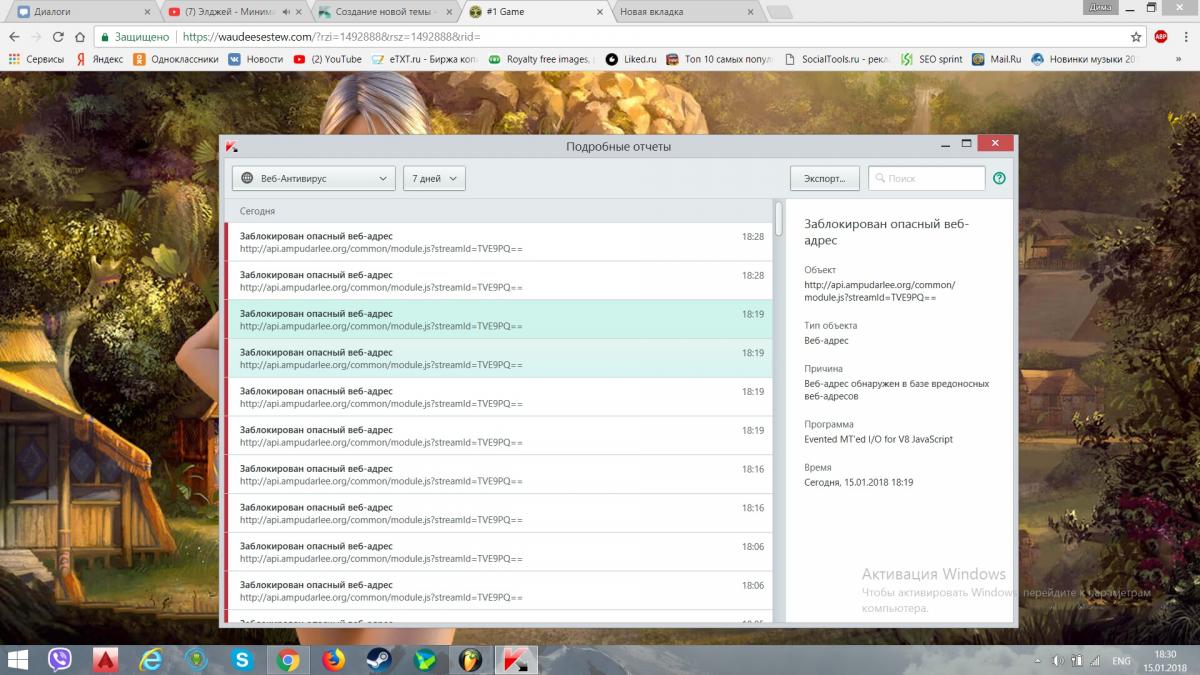Open the Mail.Ru bookmark

(997, 59)
